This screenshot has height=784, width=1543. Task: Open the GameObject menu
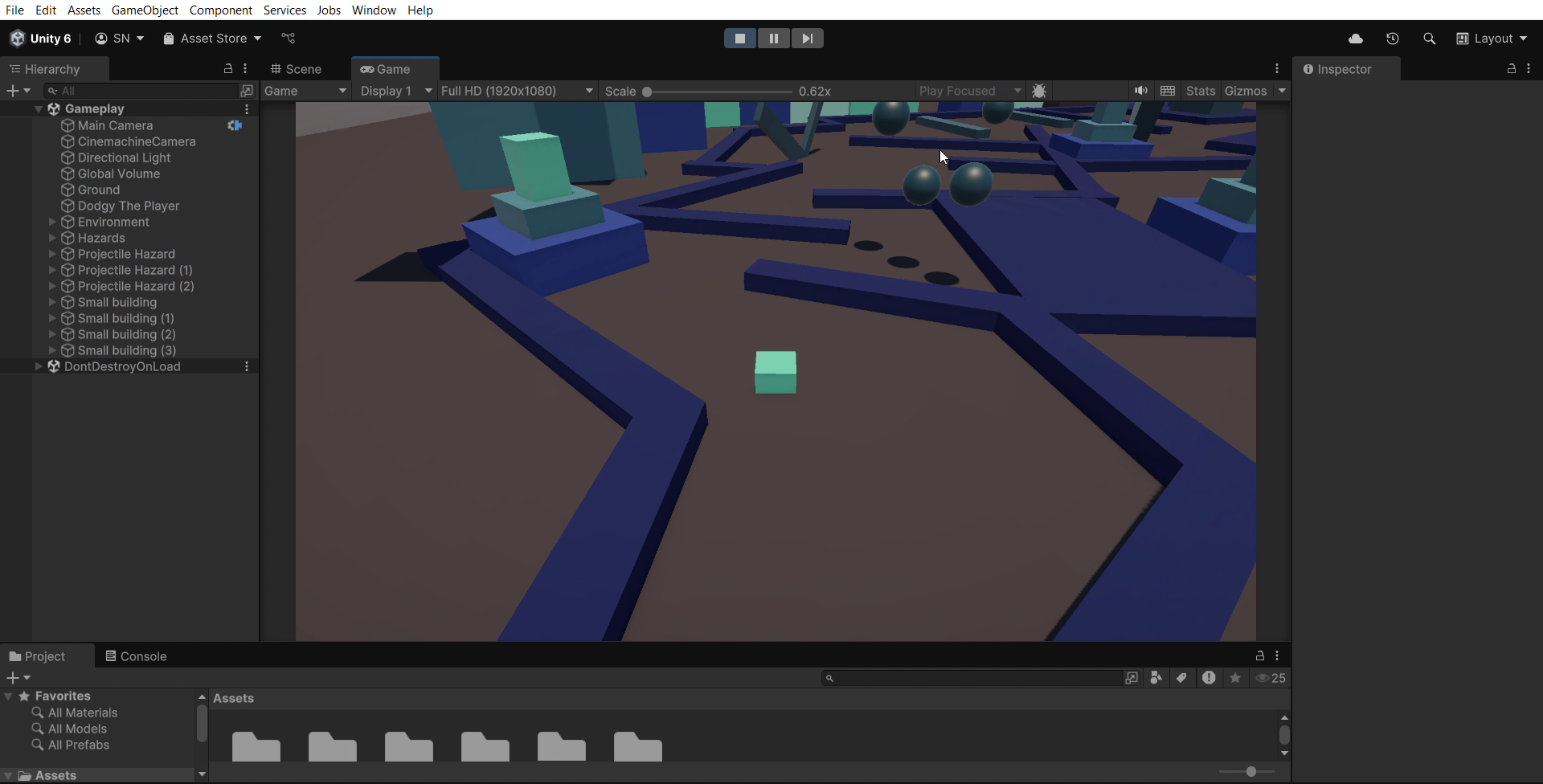[145, 10]
